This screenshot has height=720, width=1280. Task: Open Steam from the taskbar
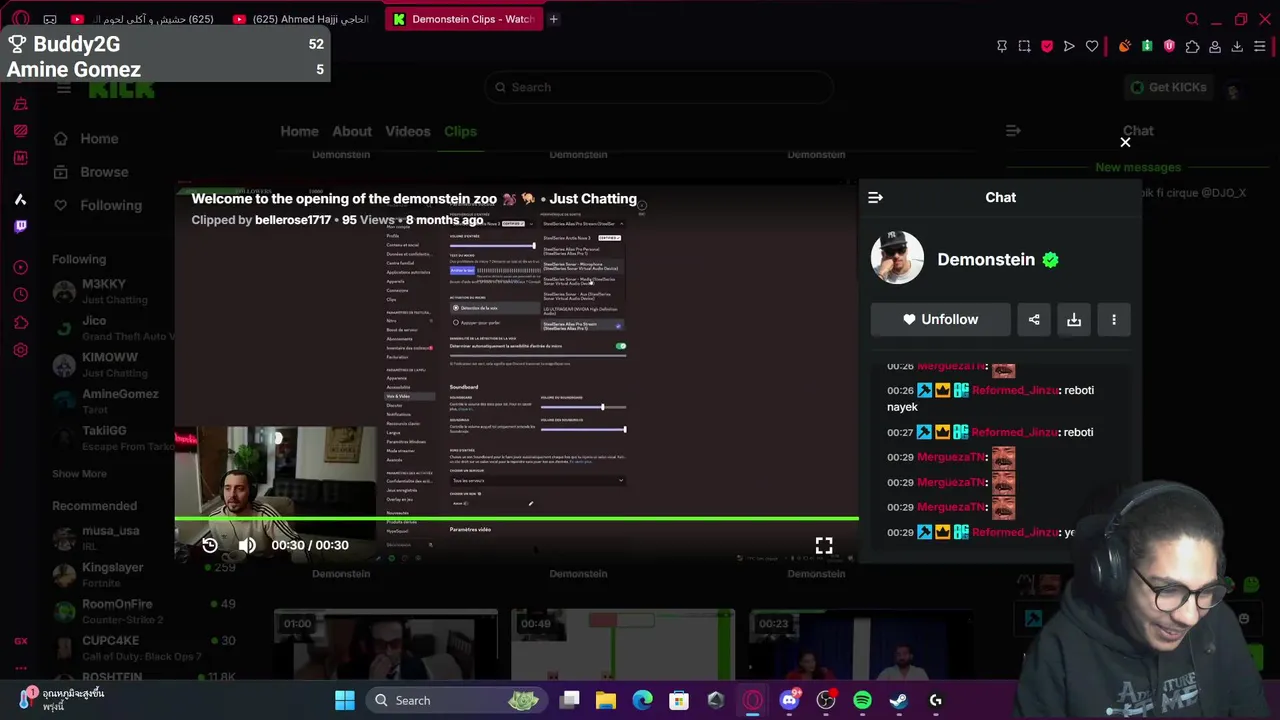pyautogui.click(x=899, y=700)
